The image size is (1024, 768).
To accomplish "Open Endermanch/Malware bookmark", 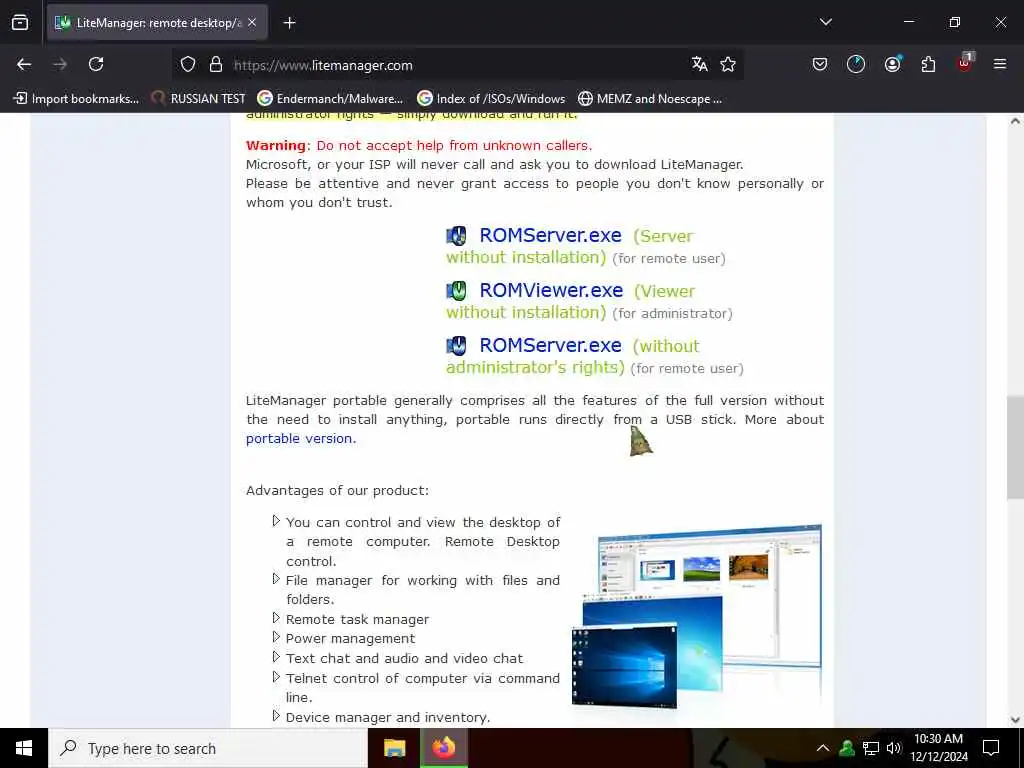I will [330, 99].
